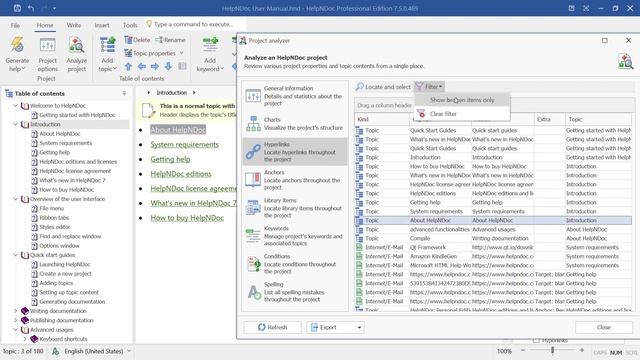
Task: Collapse Overview of the user interface node
Action: point(16,199)
